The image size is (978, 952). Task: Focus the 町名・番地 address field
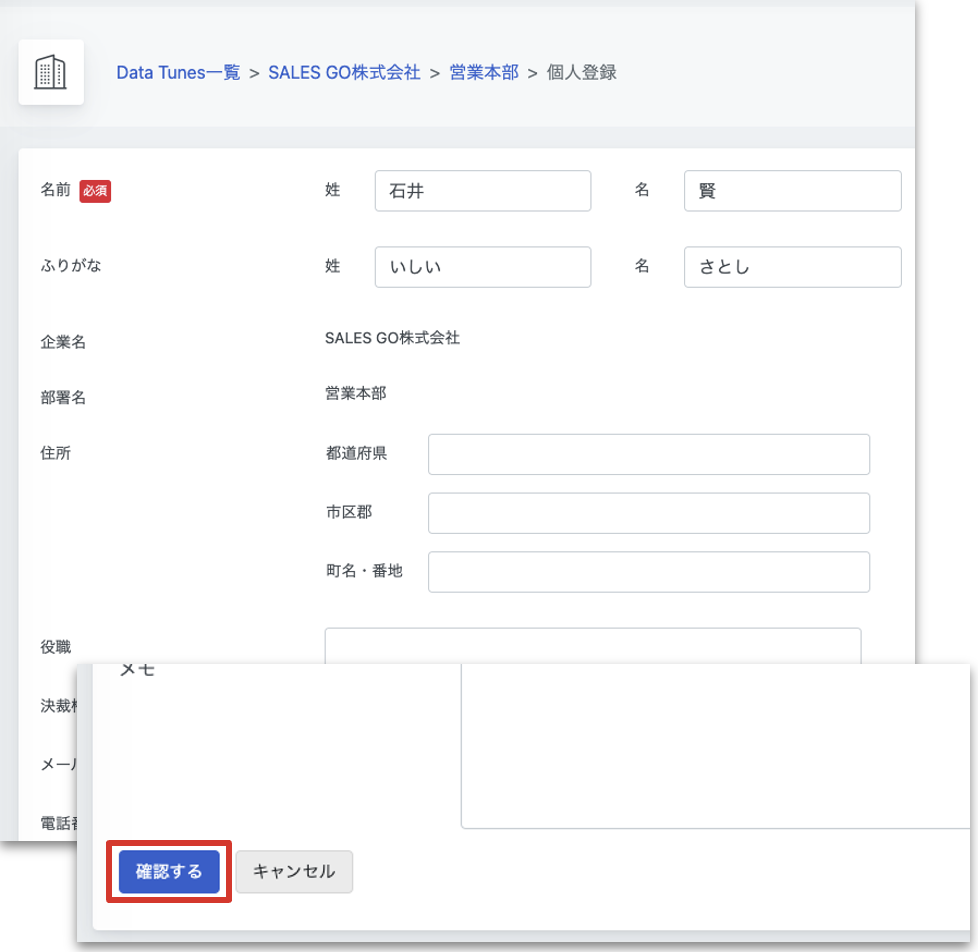(649, 571)
